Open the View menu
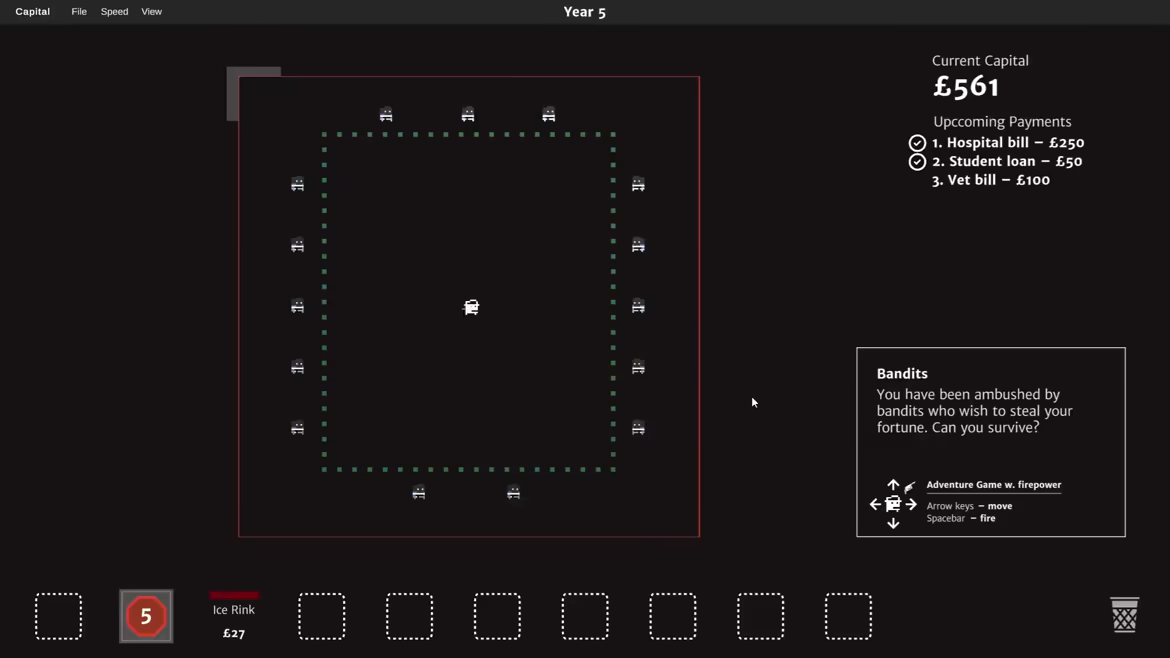Image resolution: width=1170 pixels, height=658 pixels. click(x=151, y=12)
